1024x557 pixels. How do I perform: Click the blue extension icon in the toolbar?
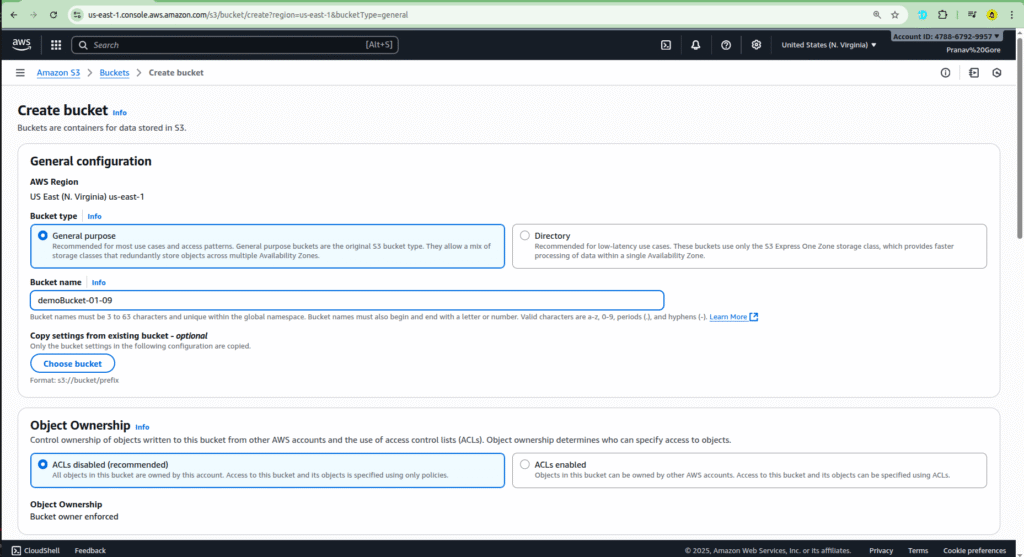pos(922,14)
